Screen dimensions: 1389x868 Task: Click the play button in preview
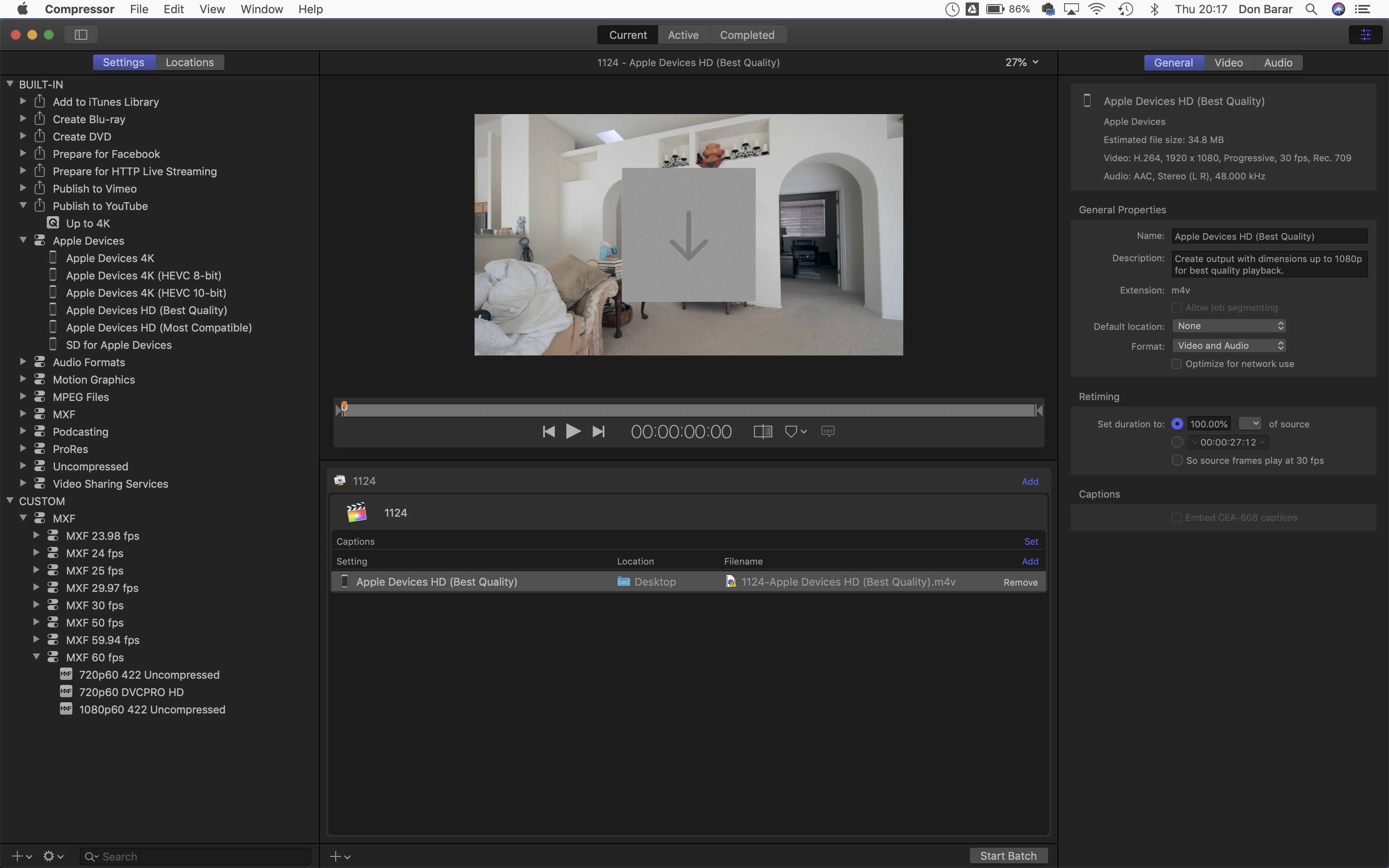573,431
